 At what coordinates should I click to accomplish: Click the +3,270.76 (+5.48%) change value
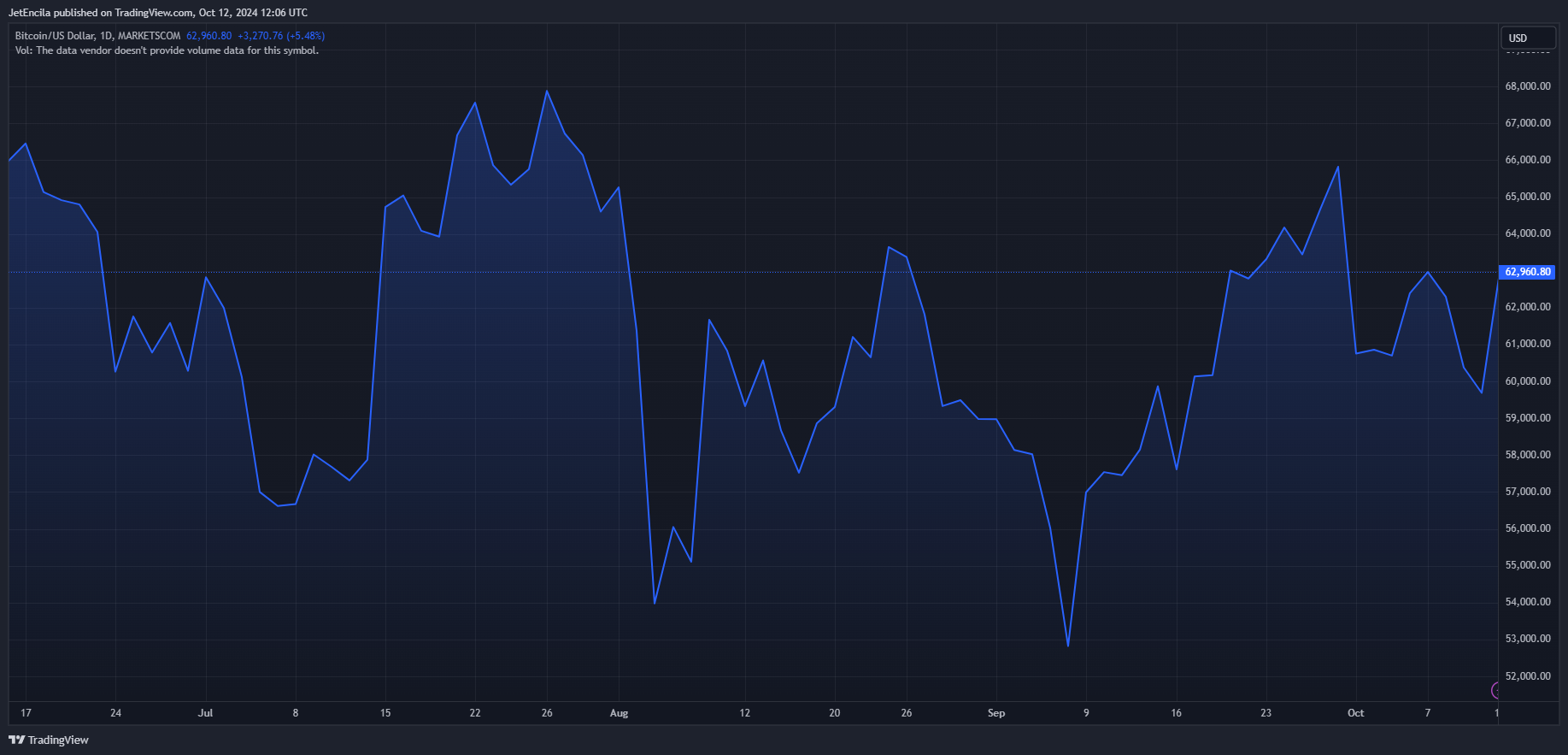[x=281, y=36]
